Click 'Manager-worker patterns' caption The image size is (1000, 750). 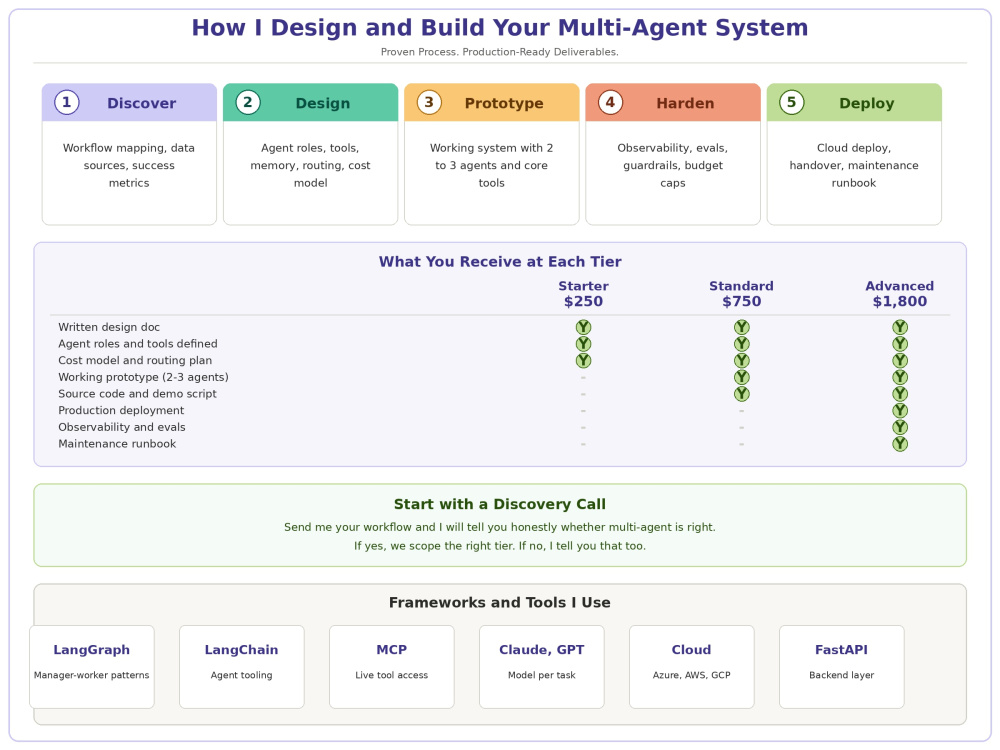[x=92, y=675]
